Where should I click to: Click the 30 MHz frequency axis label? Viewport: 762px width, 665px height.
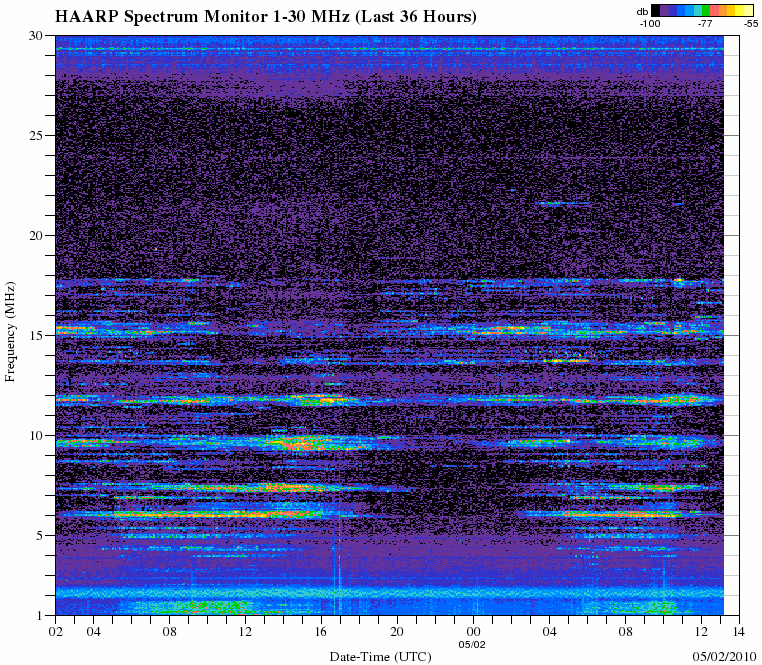click(37, 35)
